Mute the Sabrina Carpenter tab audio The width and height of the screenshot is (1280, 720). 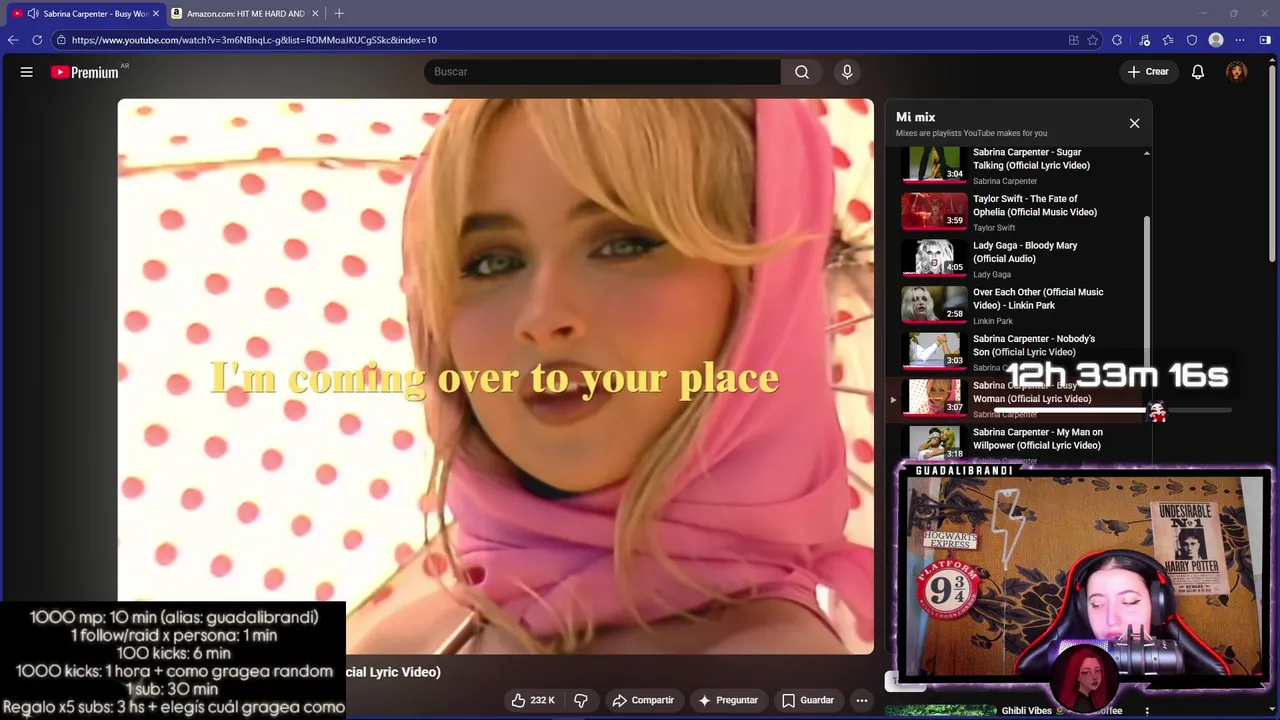33,13
